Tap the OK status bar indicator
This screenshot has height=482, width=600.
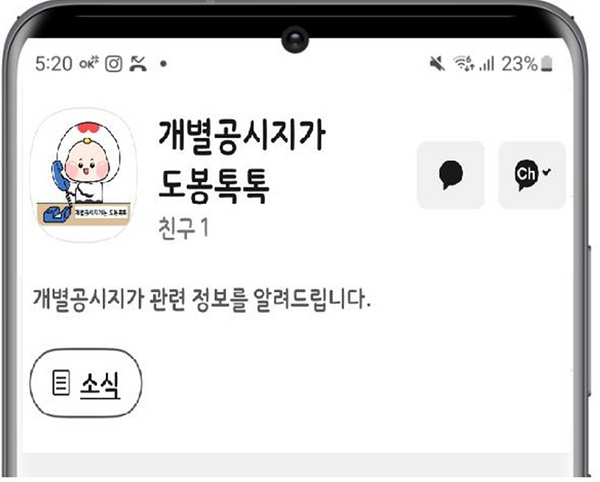(x=89, y=63)
